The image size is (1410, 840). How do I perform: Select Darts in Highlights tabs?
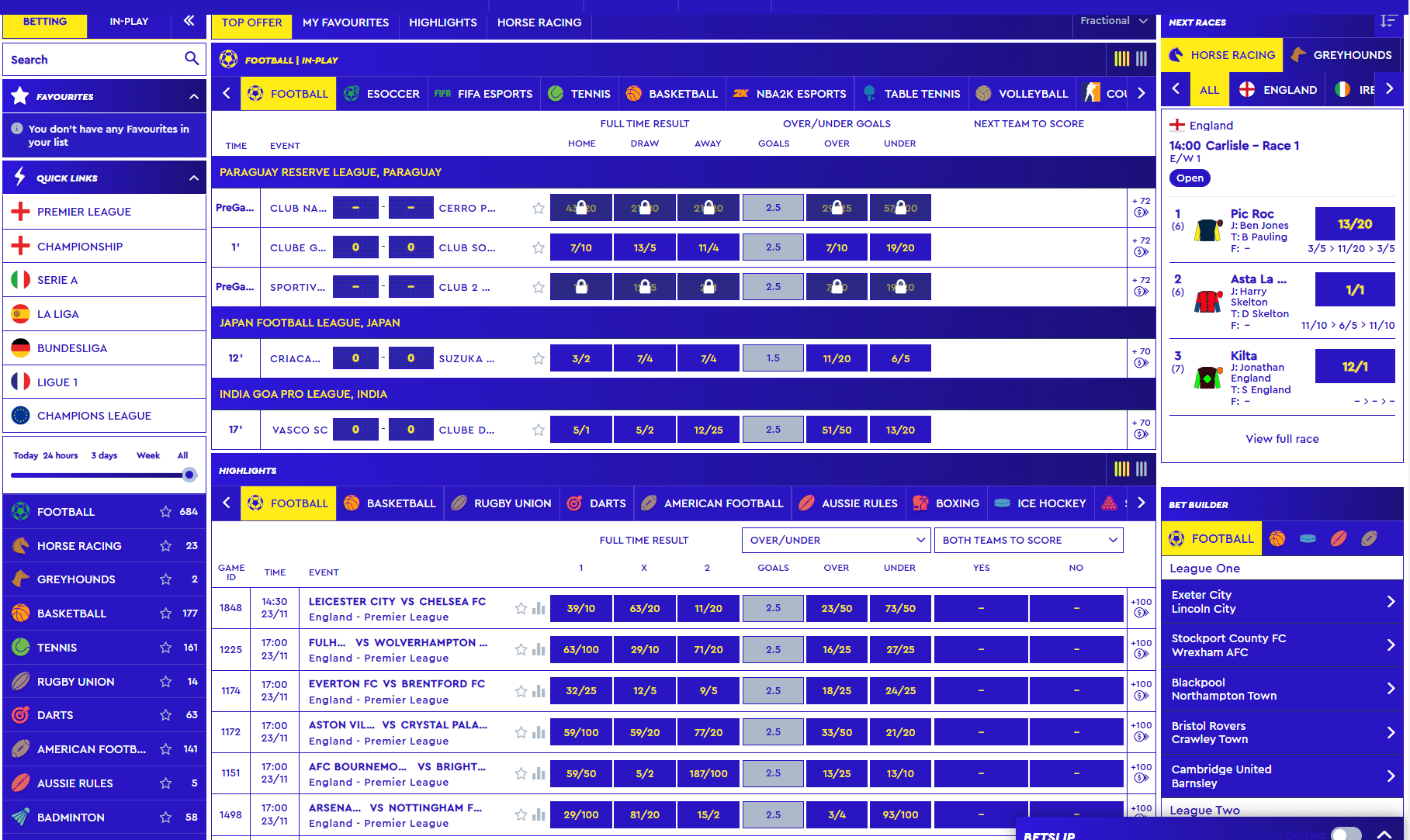coord(597,503)
